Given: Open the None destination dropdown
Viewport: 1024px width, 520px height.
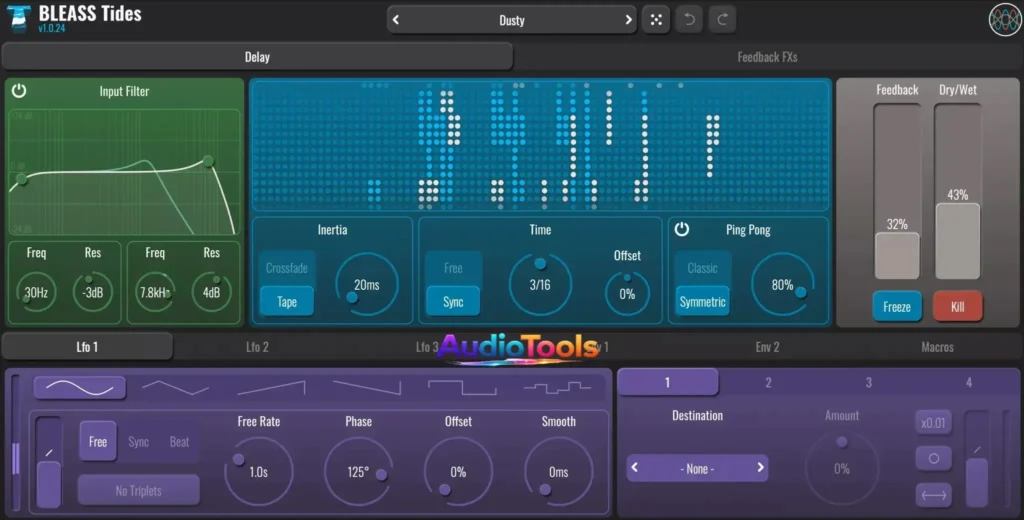Looking at the screenshot, I should coord(697,468).
